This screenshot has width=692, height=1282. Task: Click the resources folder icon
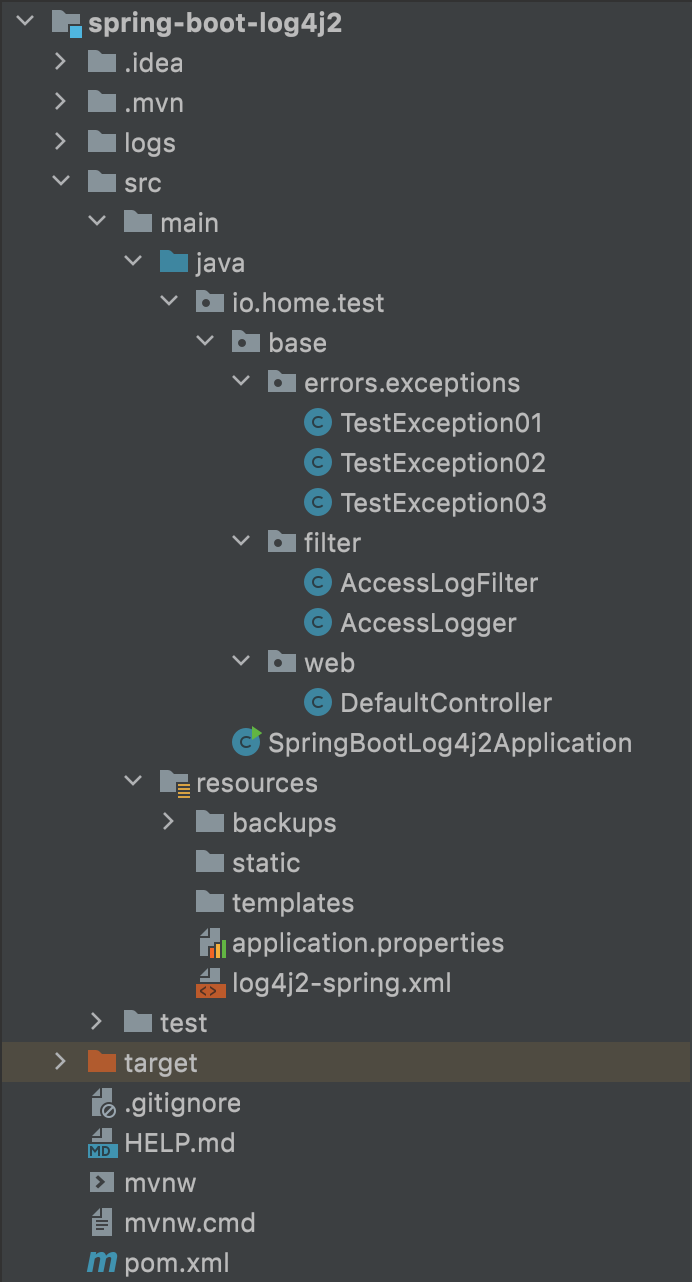(x=175, y=783)
